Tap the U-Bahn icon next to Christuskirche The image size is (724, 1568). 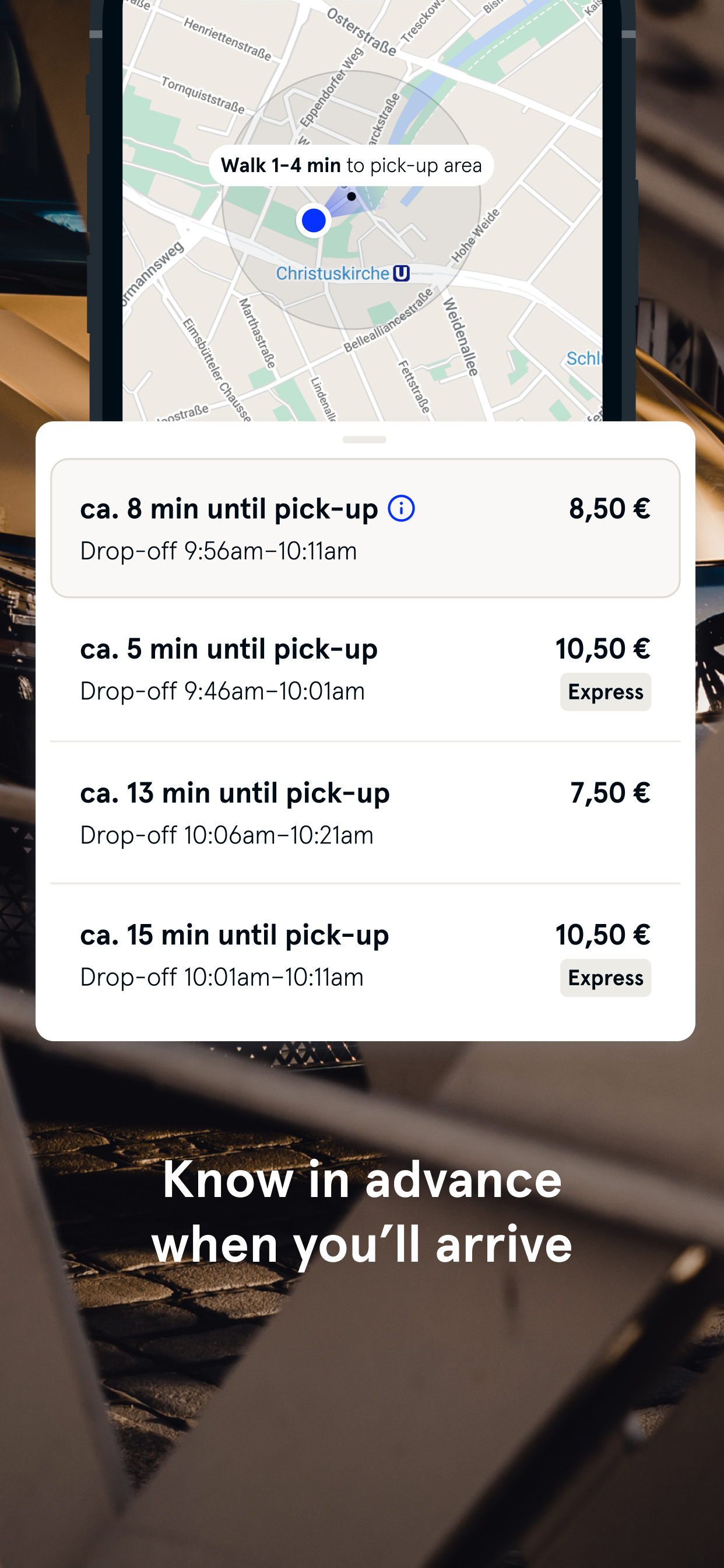(x=401, y=274)
